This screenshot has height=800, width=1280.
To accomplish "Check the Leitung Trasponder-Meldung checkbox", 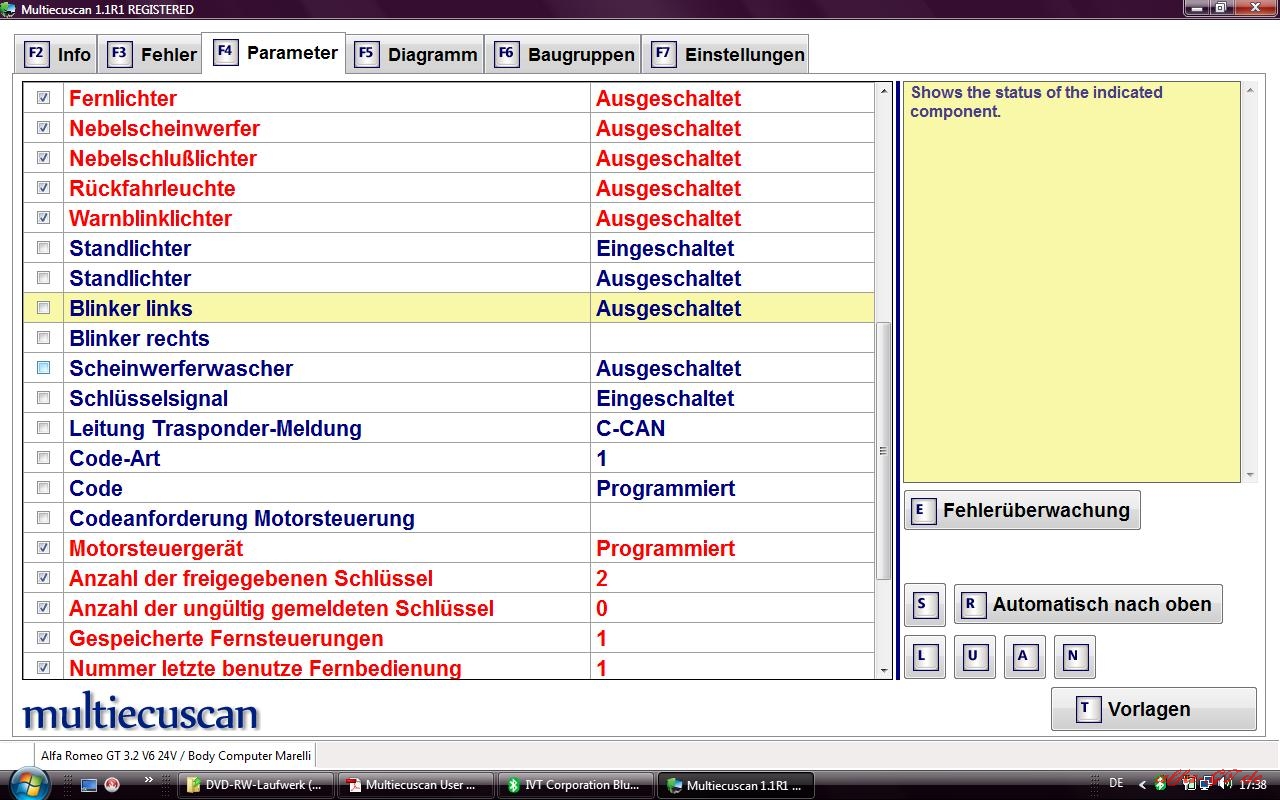I will coord(43,428).
